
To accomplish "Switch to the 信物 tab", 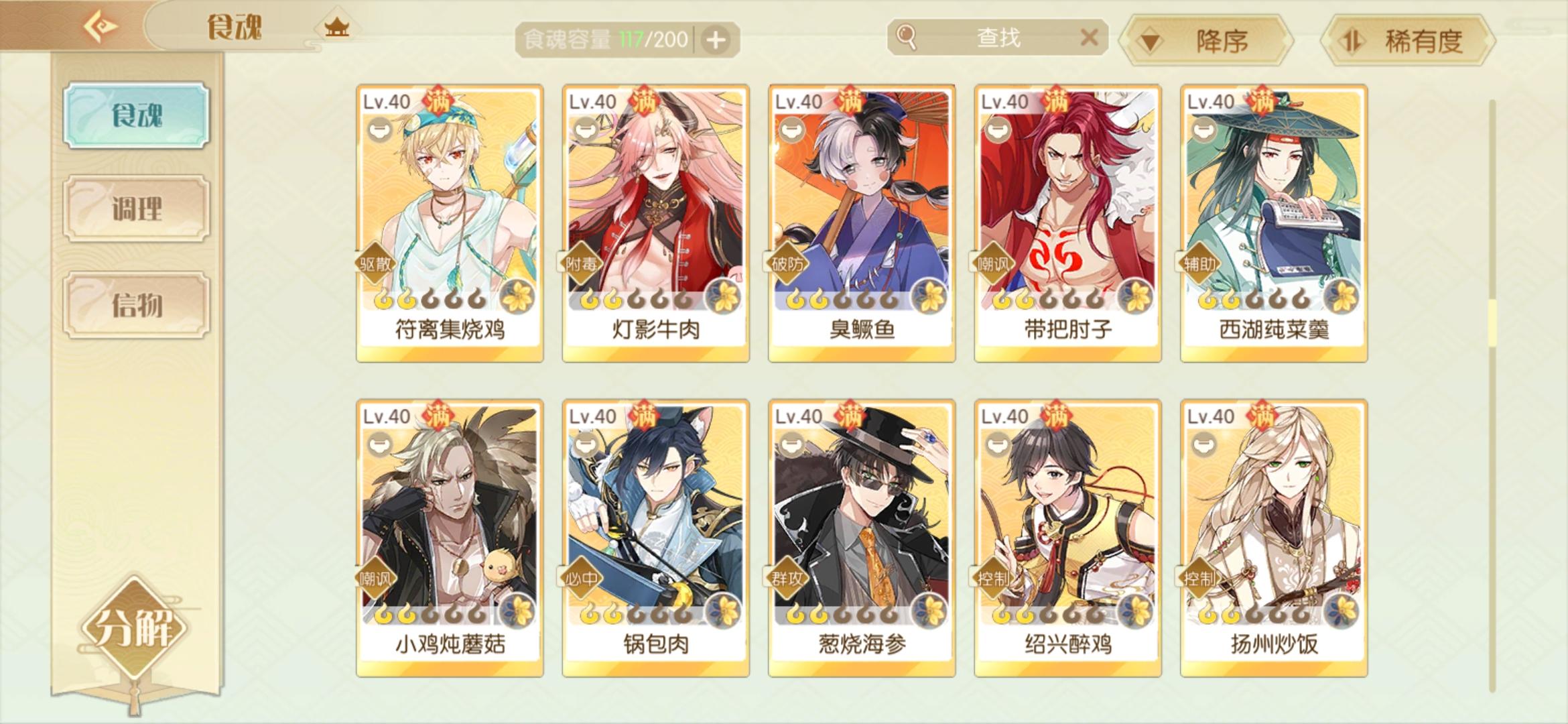I will coord(137,305).
